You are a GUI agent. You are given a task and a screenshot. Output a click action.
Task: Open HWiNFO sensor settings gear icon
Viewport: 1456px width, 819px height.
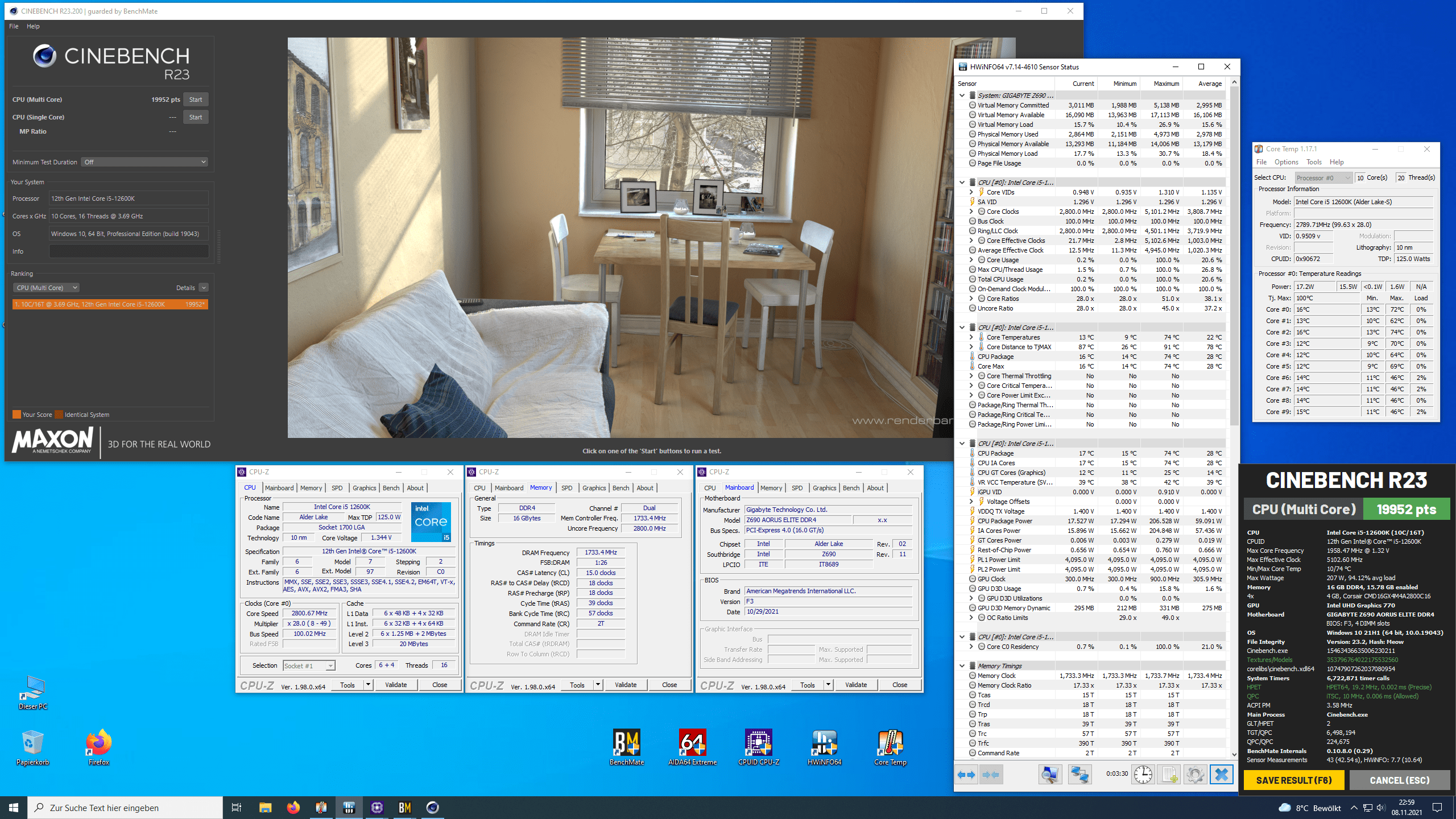[1195, 774]
